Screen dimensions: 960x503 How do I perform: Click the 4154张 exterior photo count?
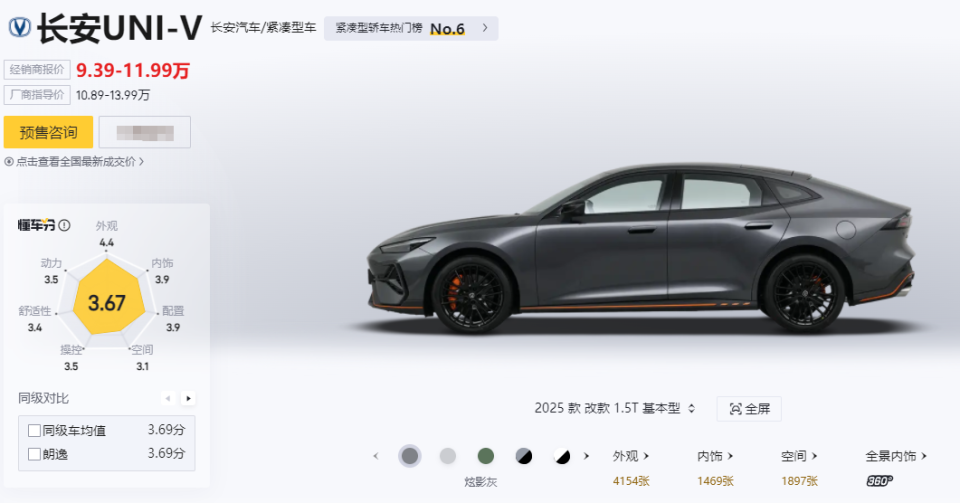coord(631,481)
